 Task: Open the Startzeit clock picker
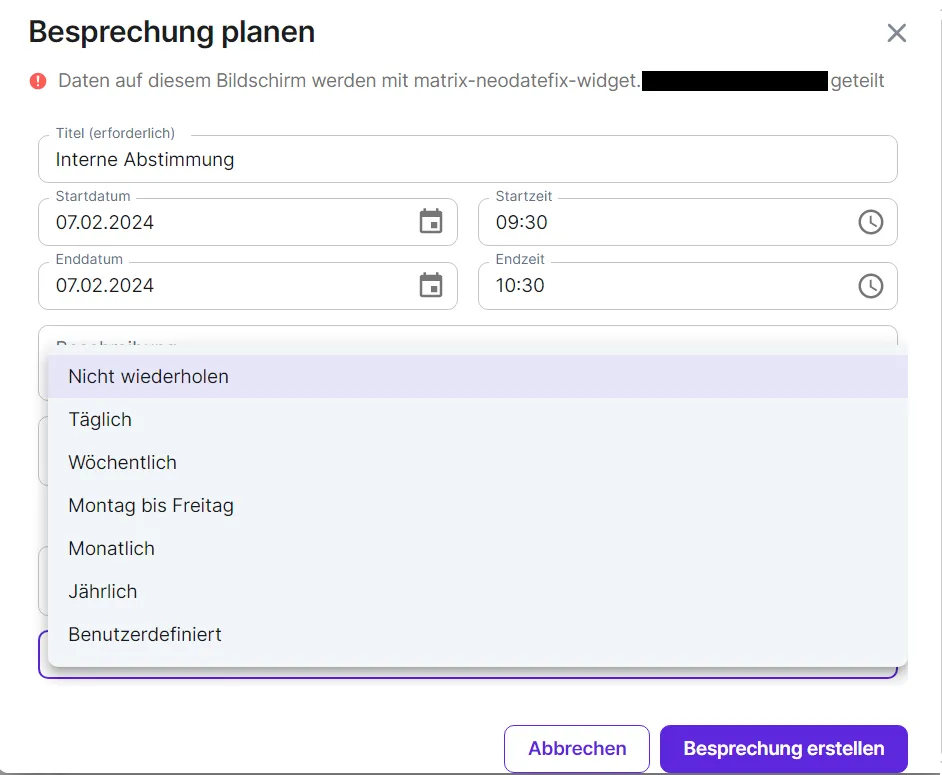pos(870,222)
